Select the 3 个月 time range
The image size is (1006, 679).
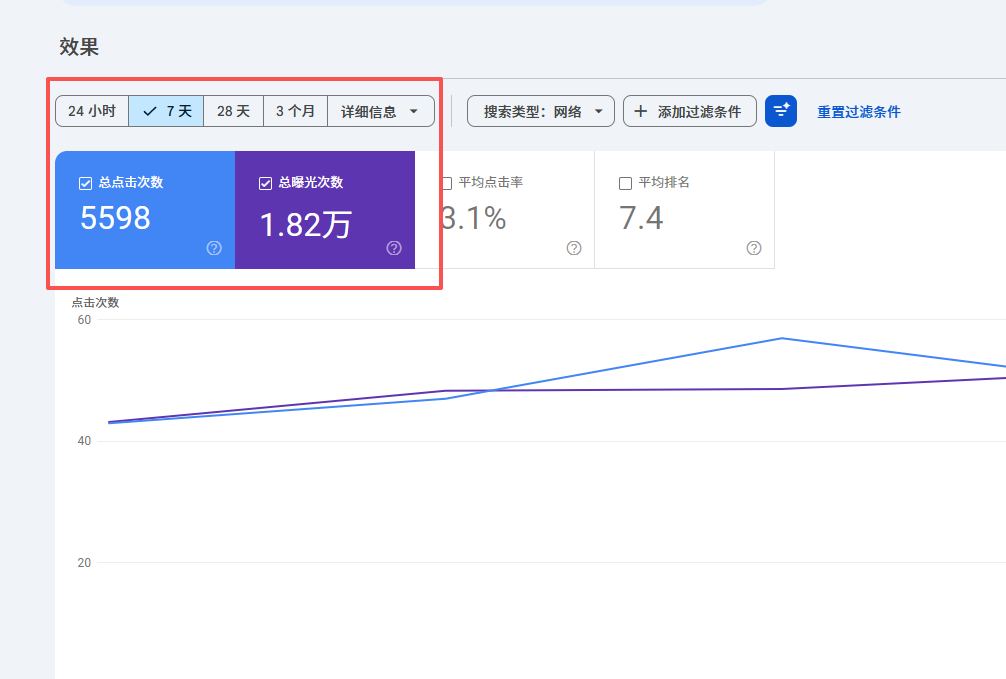(295, 110)
